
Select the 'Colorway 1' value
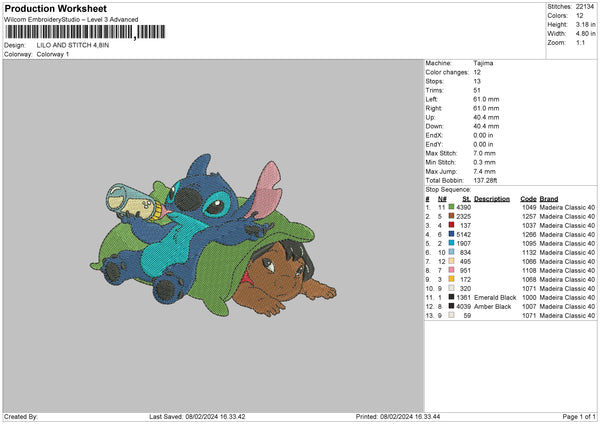tap(53, 54)
